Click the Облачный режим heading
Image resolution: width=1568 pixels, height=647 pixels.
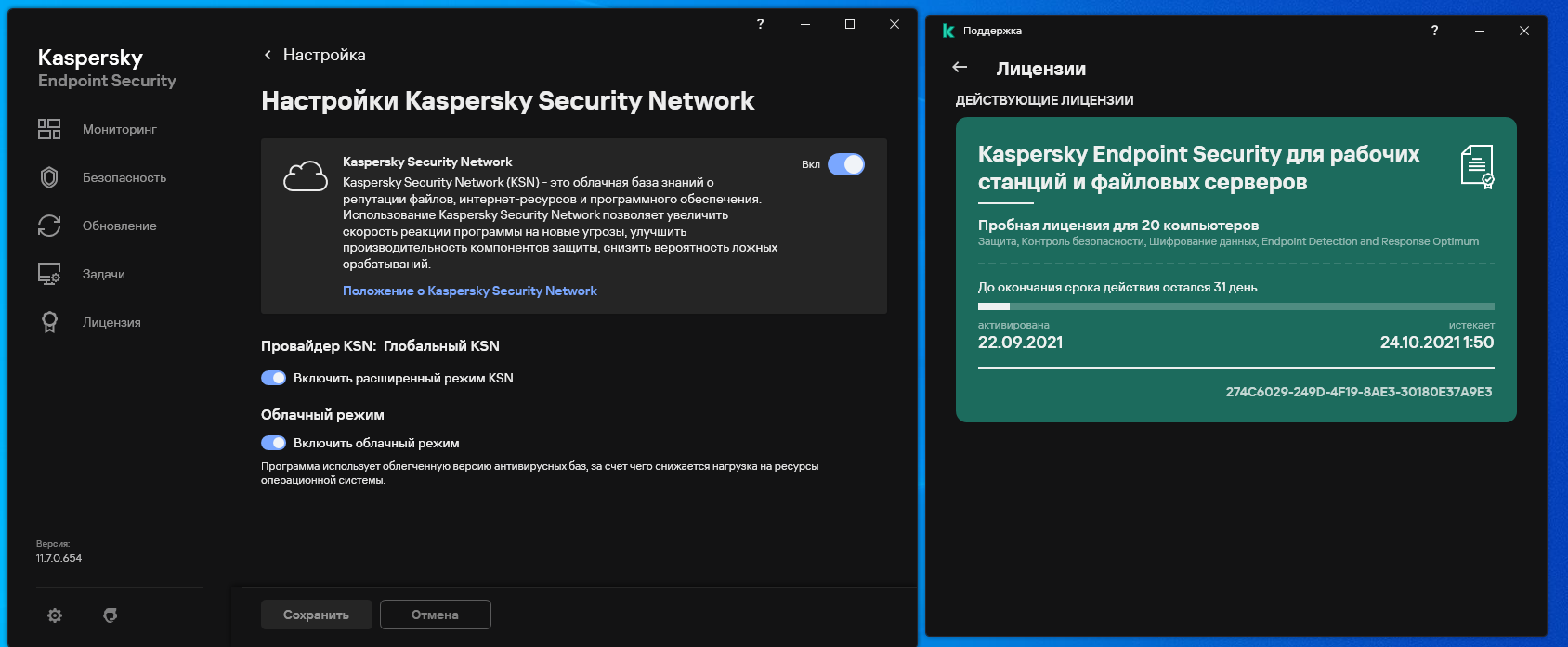click(x=322, y=414)
